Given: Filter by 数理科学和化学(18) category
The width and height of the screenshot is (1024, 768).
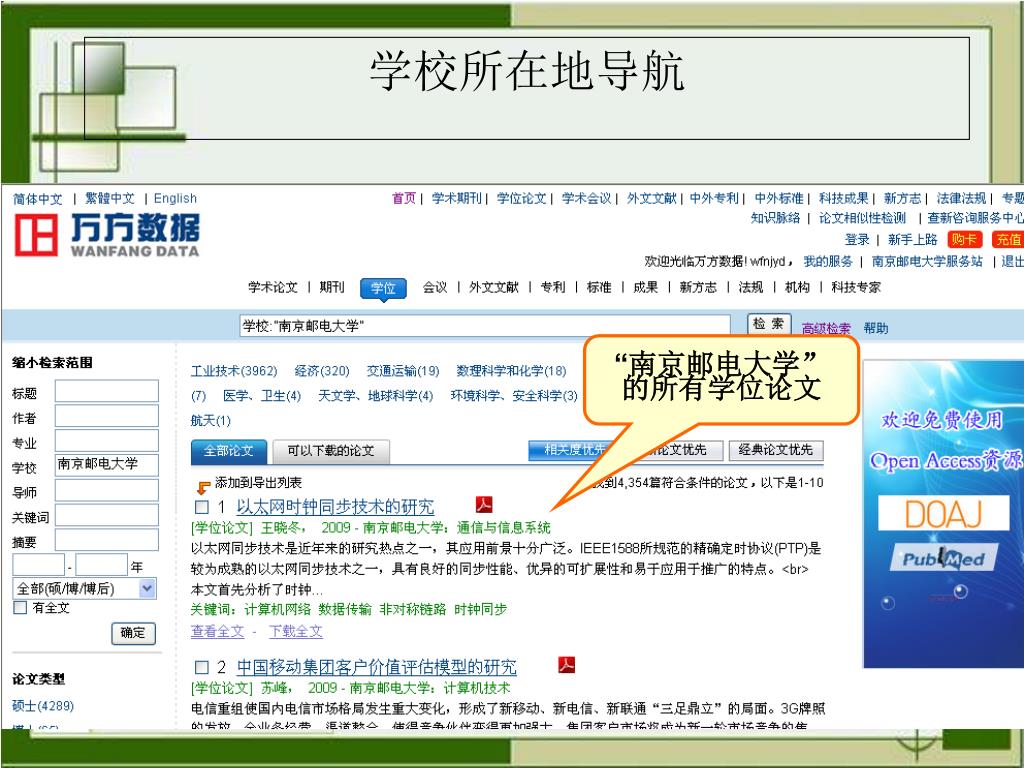Looking at the screenshot, I should pos(511,371).
